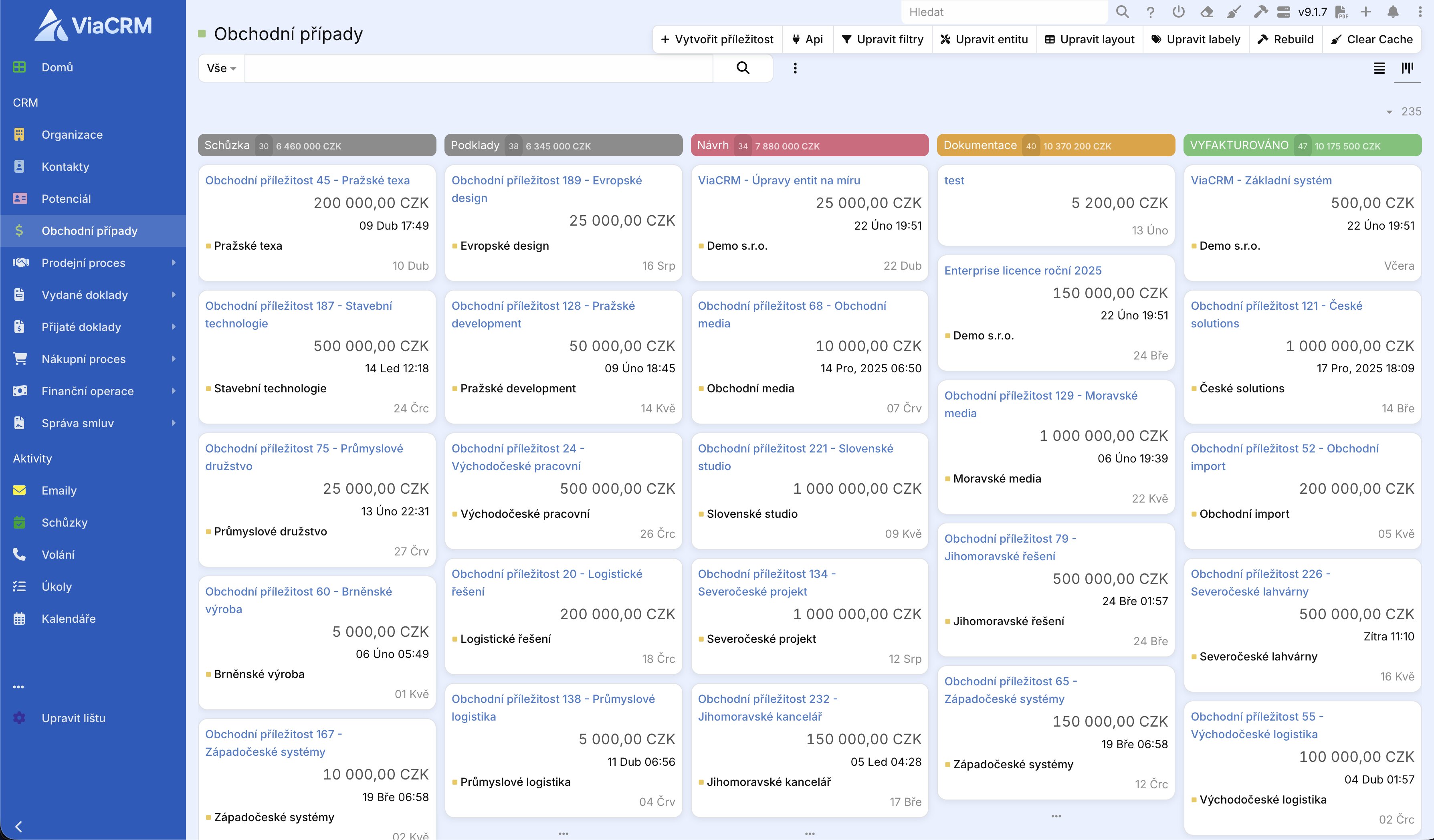
Task: Click the Rebuild button
Action: 1285,39
